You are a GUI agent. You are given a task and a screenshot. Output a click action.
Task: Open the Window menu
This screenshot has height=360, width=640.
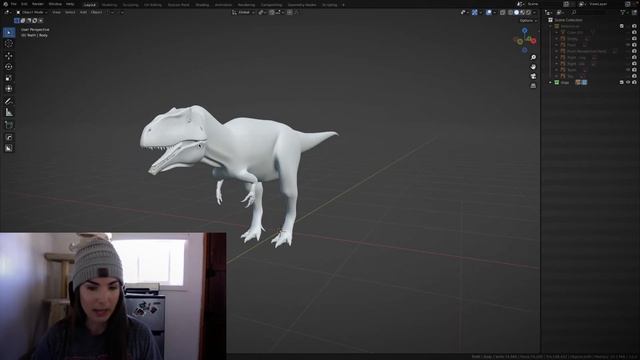click(x=55, y=4)
